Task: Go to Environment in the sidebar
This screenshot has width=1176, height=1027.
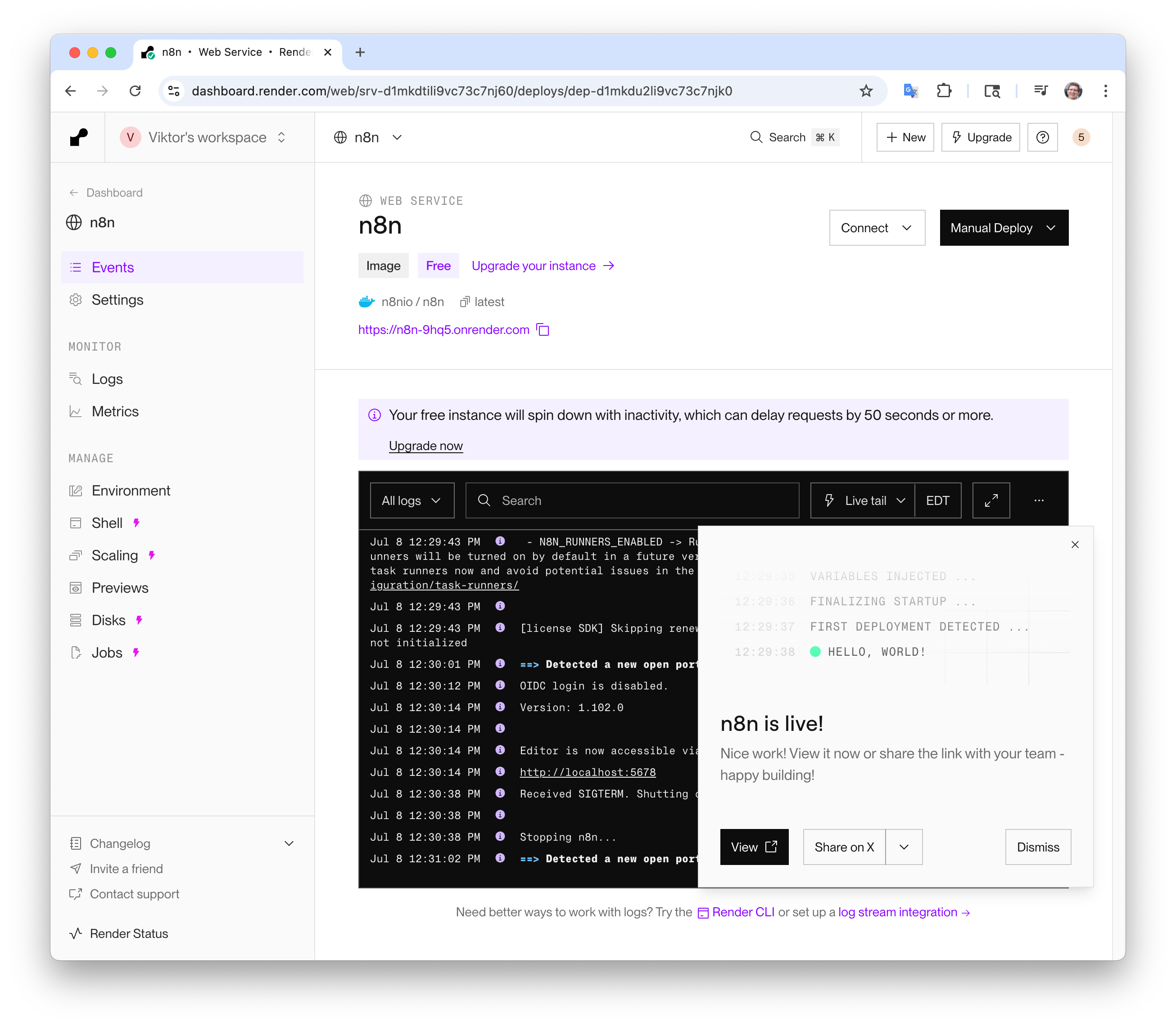Action: (131, 491)
